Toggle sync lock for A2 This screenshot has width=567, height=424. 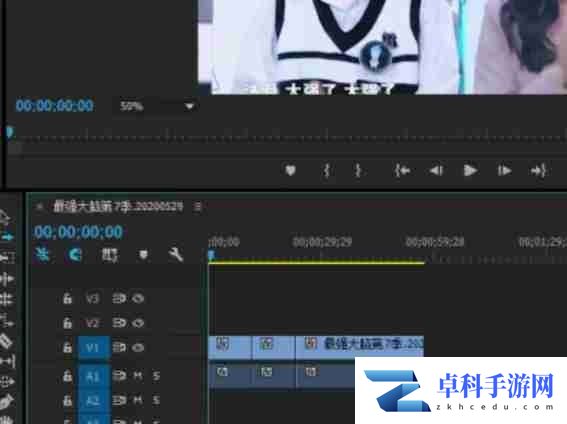(119, 401)
